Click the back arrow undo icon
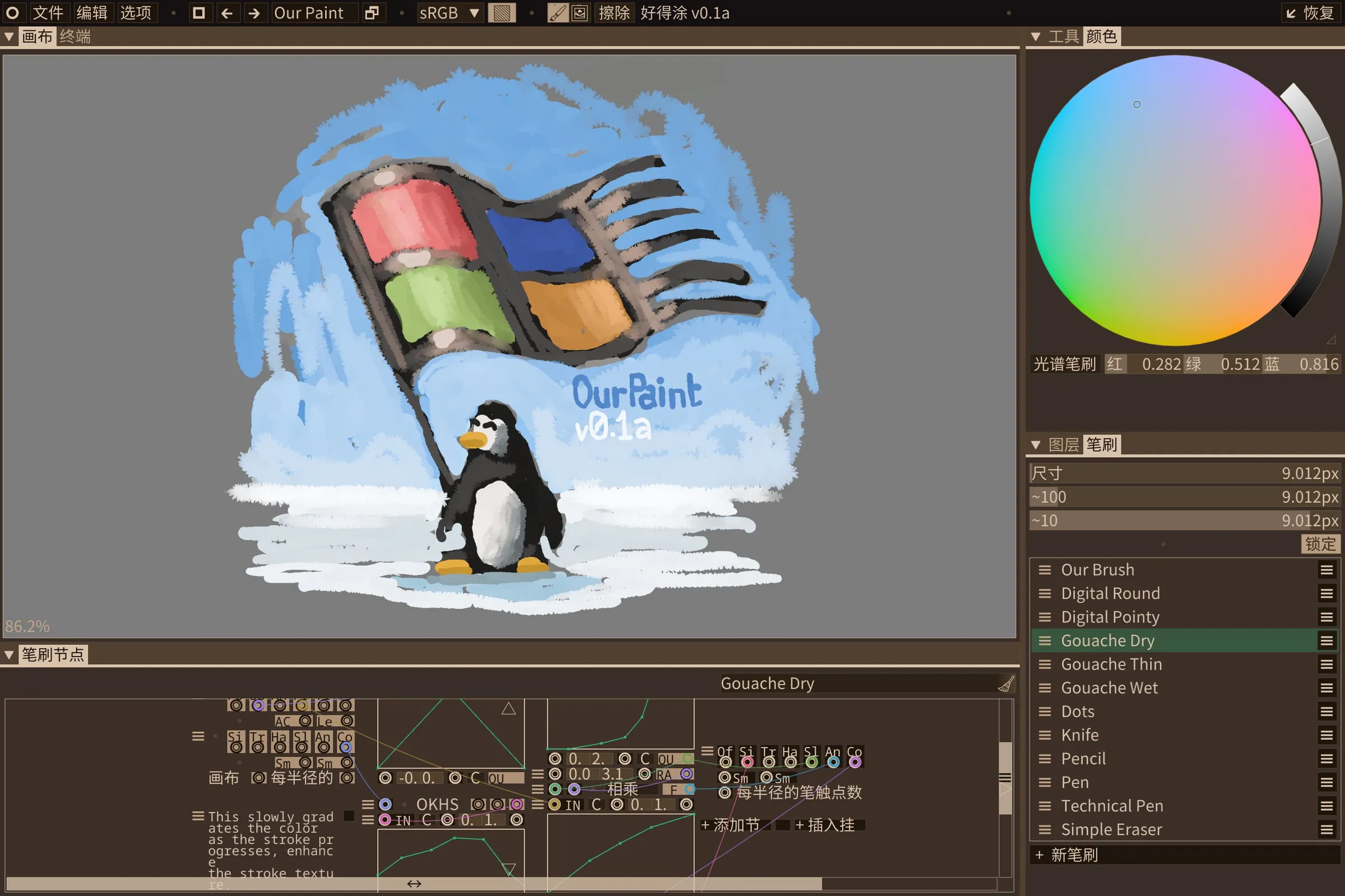The width and height of the screenshot is (1345, 896). click(x=228, y=12)
